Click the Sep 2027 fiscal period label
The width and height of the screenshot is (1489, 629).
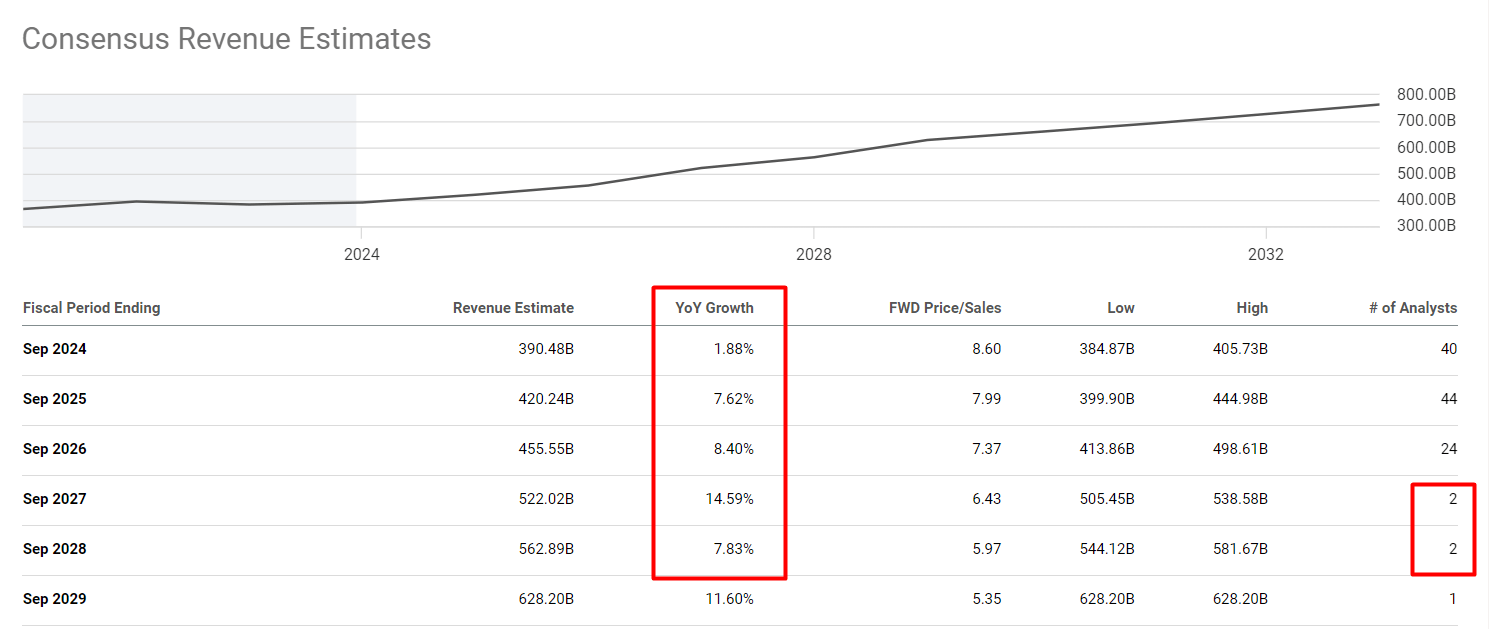[x=54, y=499]
